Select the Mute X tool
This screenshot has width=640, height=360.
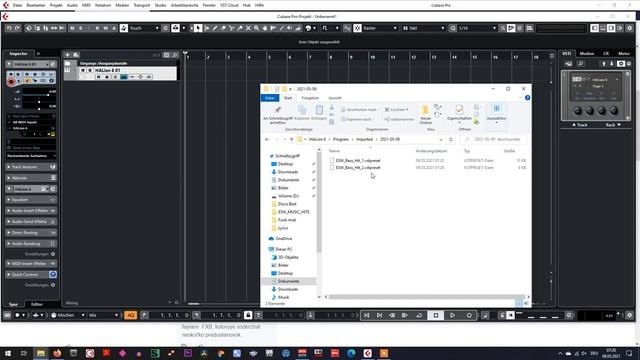pyautogui.click(x=248, y=28)
